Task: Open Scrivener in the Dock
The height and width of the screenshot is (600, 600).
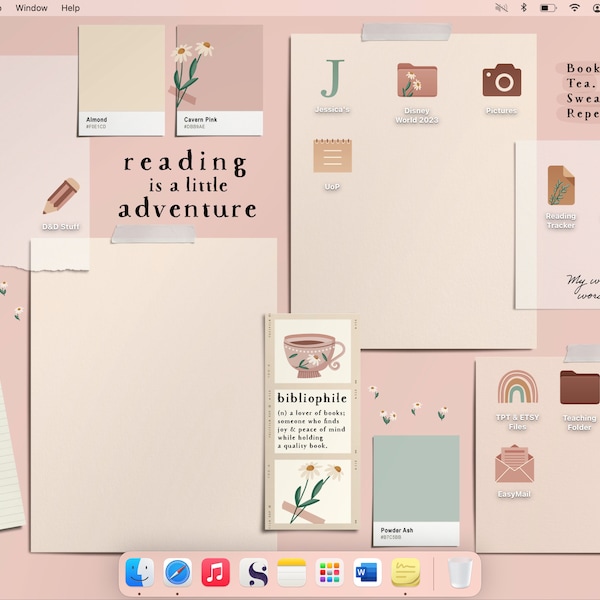Action: click(254, 572)
